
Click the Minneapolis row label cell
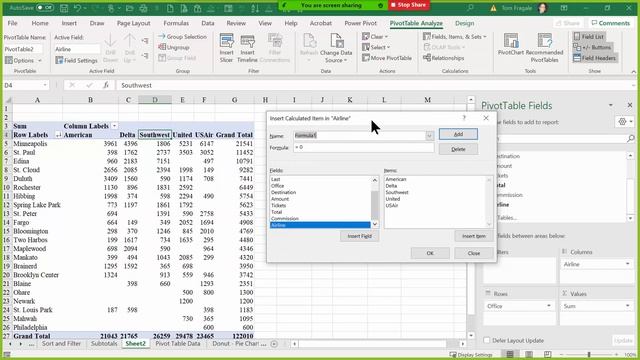37,144
